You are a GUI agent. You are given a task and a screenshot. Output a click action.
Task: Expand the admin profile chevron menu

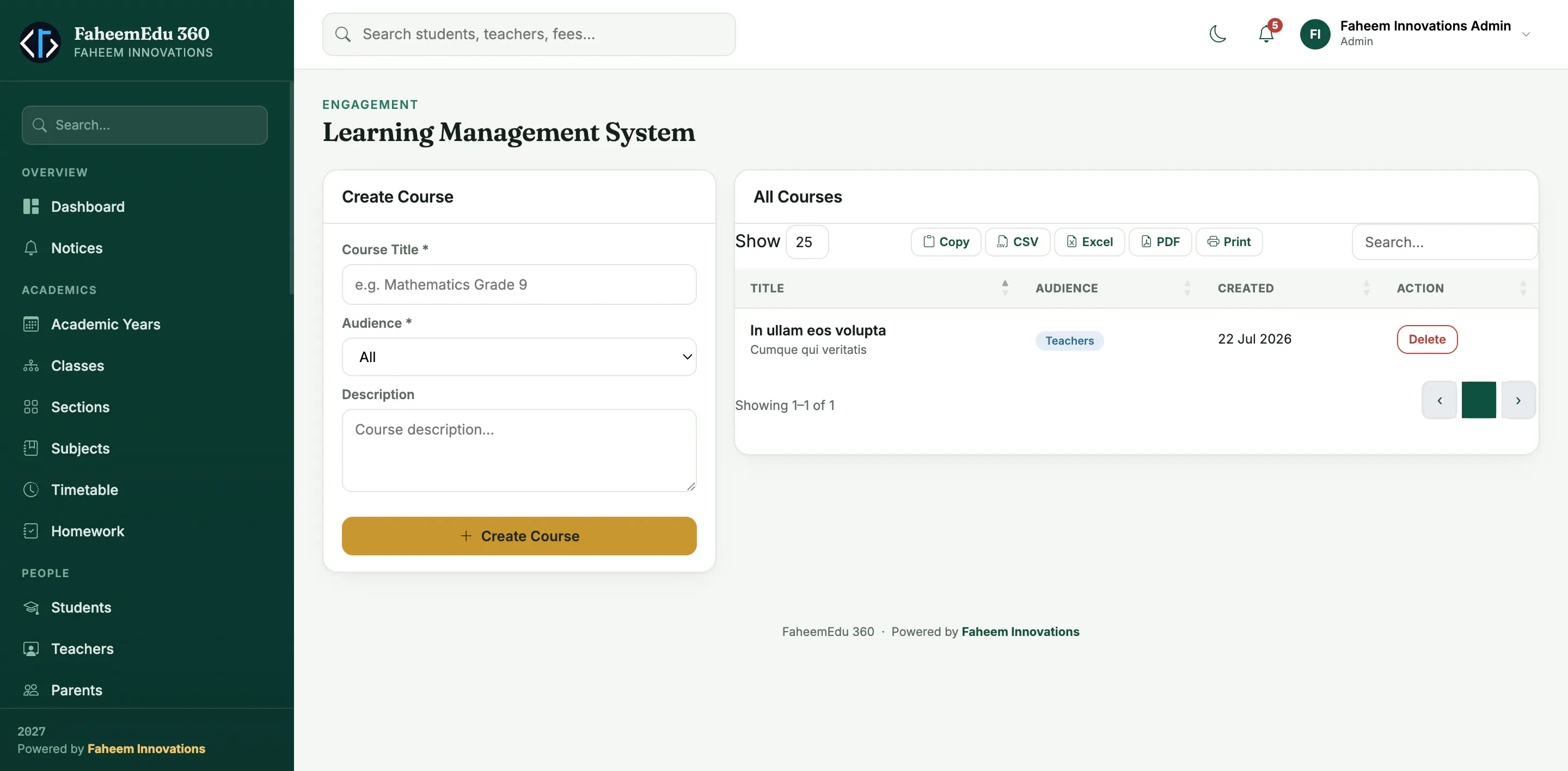[x=1526, y=35]
